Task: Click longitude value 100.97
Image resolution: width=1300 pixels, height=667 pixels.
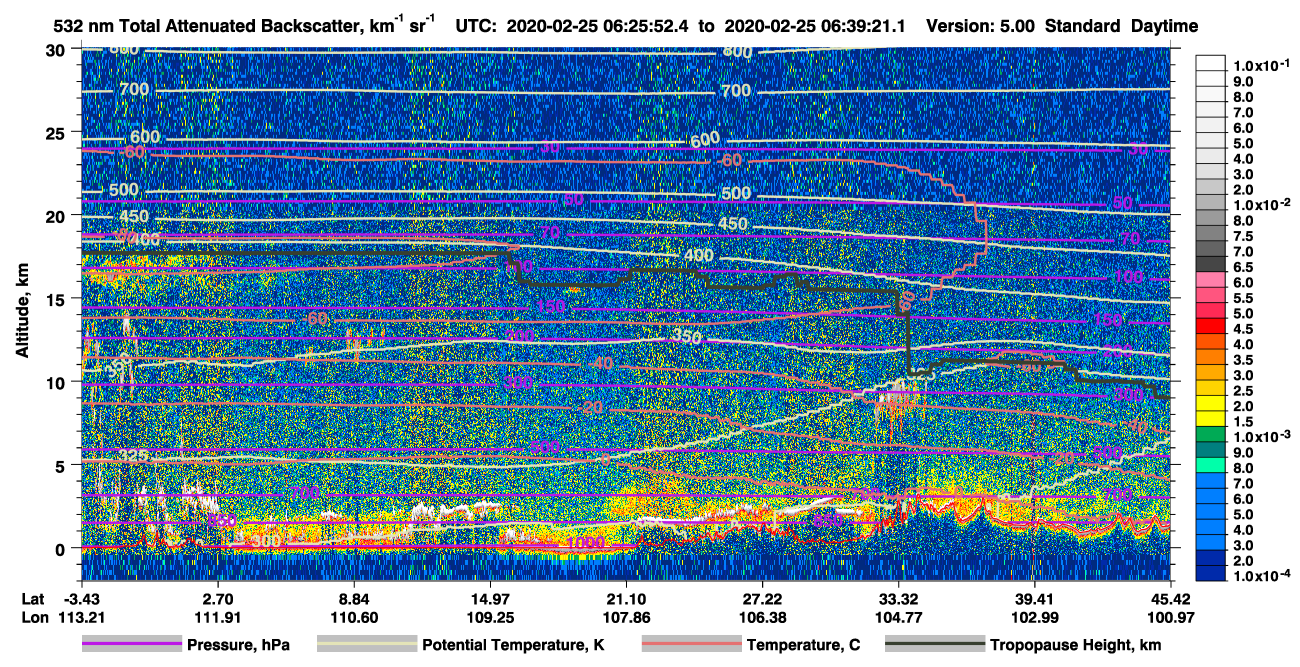Action: coord(1170,618)
